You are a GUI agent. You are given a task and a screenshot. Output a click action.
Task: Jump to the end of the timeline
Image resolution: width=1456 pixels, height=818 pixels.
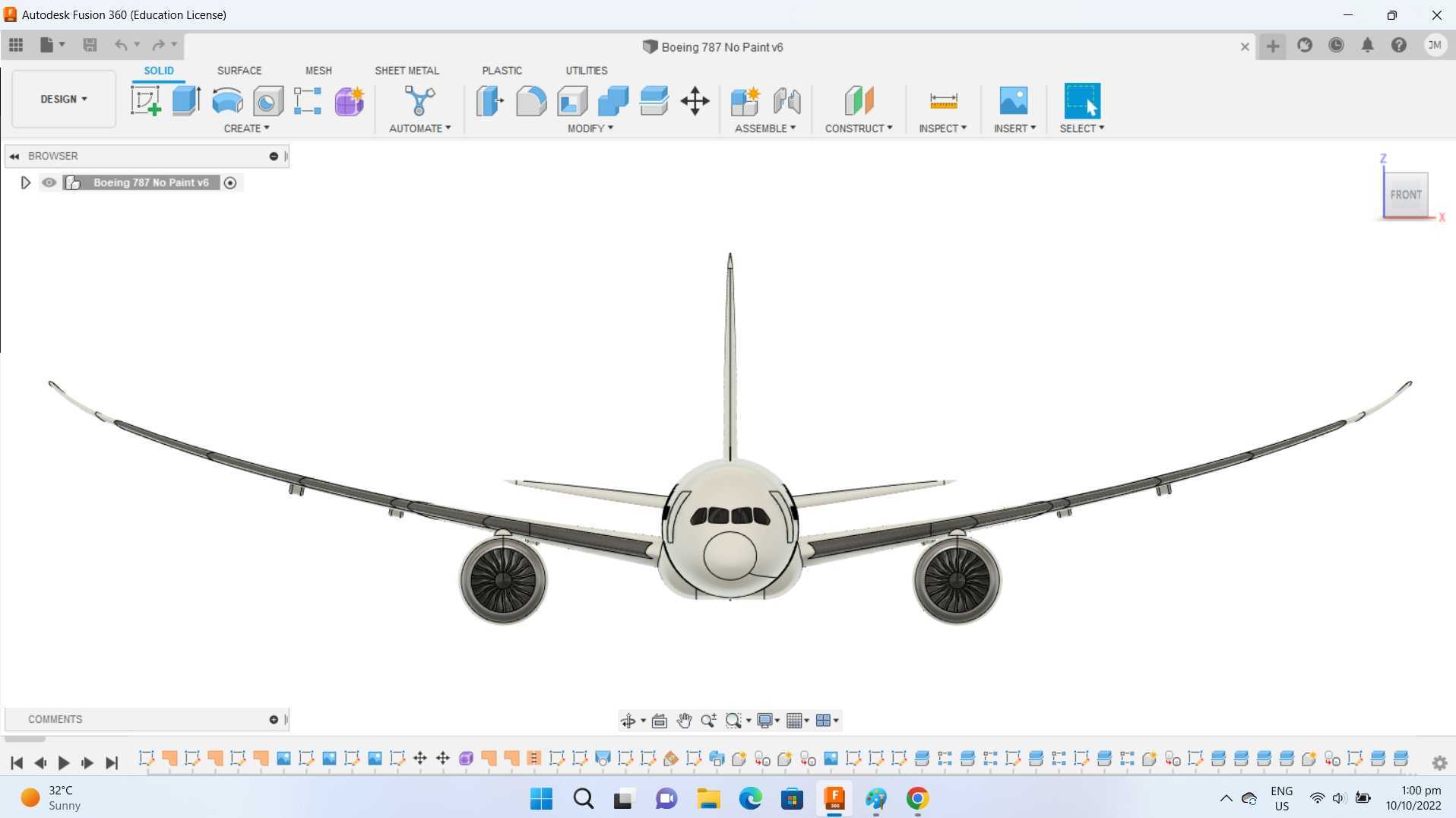point(112,763)
